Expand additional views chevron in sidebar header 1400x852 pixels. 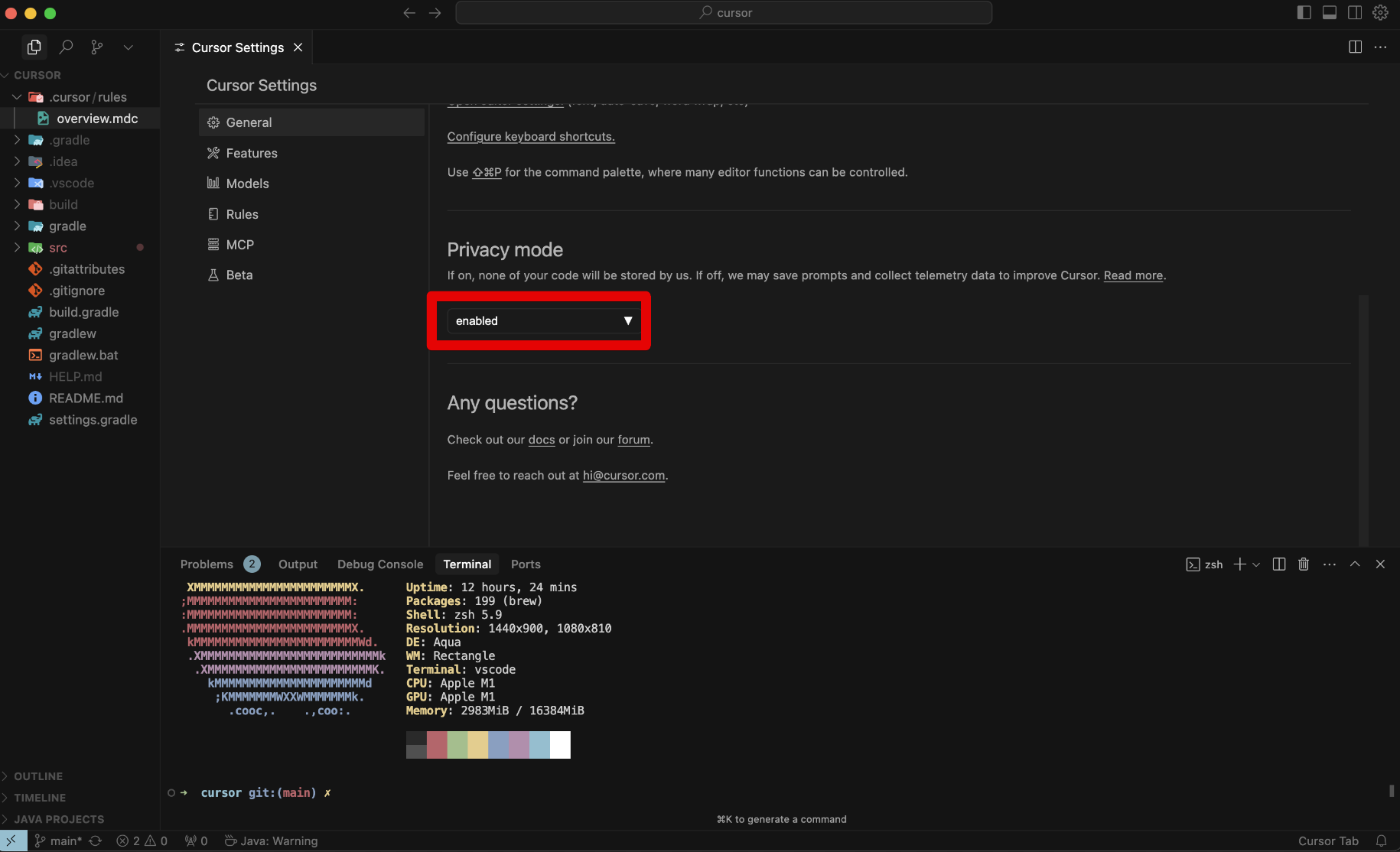129,47
